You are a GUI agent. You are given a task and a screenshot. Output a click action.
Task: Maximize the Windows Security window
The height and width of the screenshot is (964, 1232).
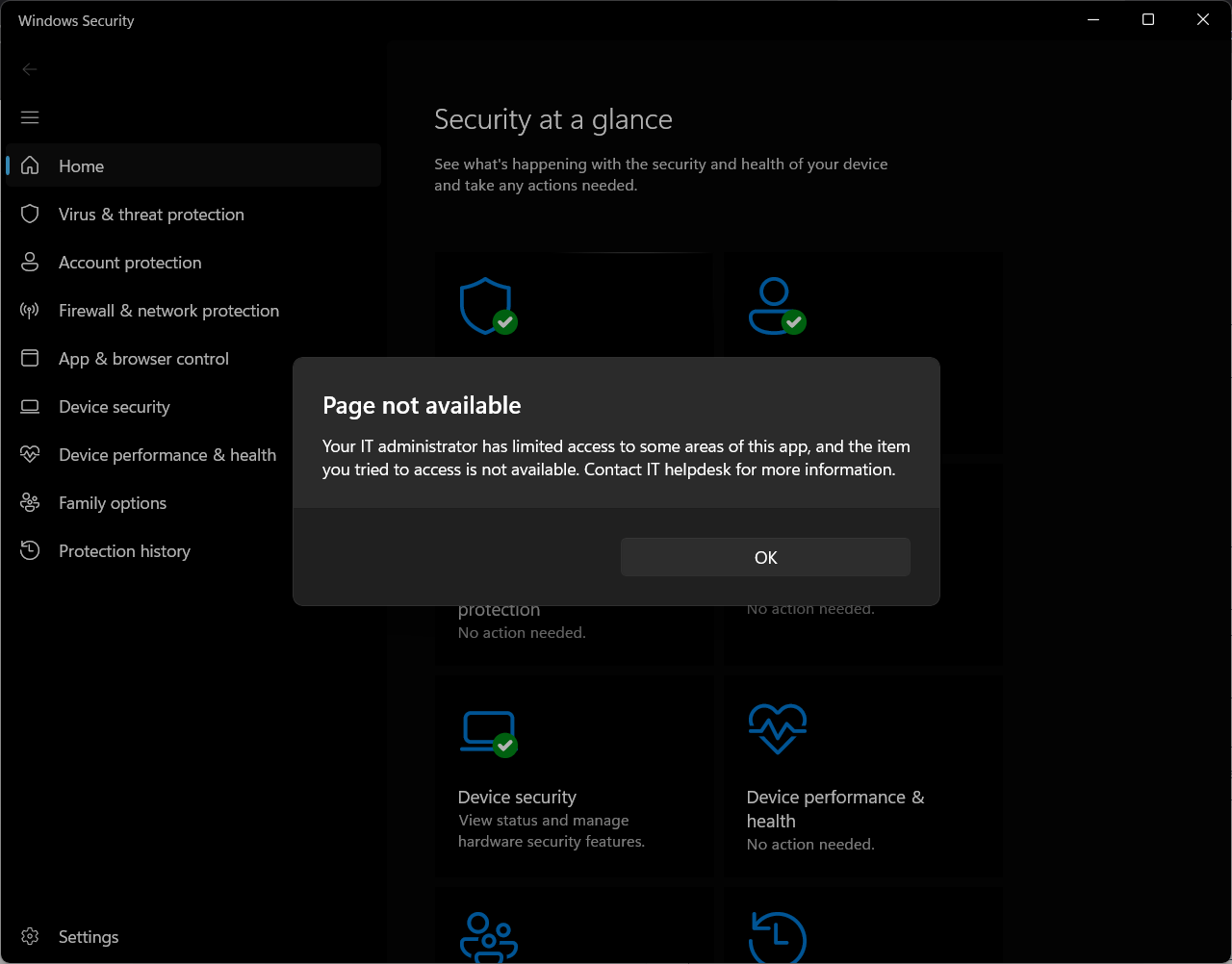(1148, 19)
